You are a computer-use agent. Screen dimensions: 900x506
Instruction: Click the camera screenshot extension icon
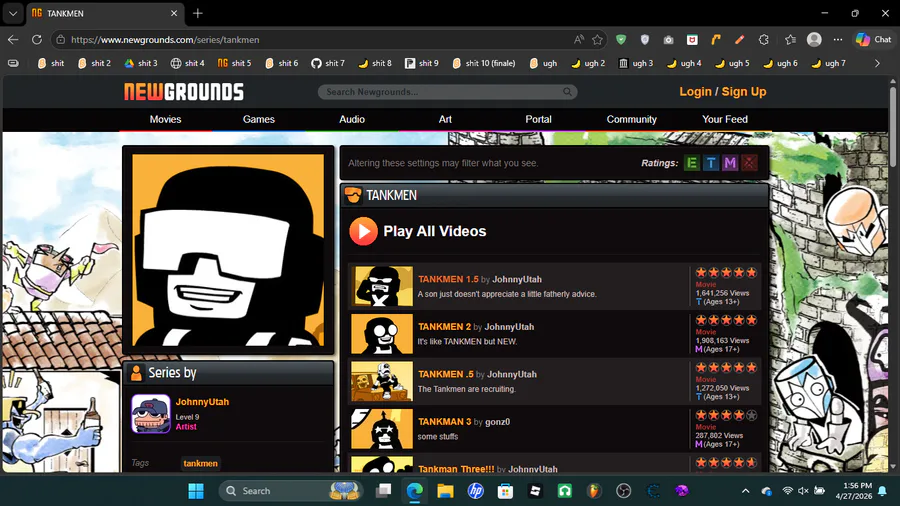point(668,40)
